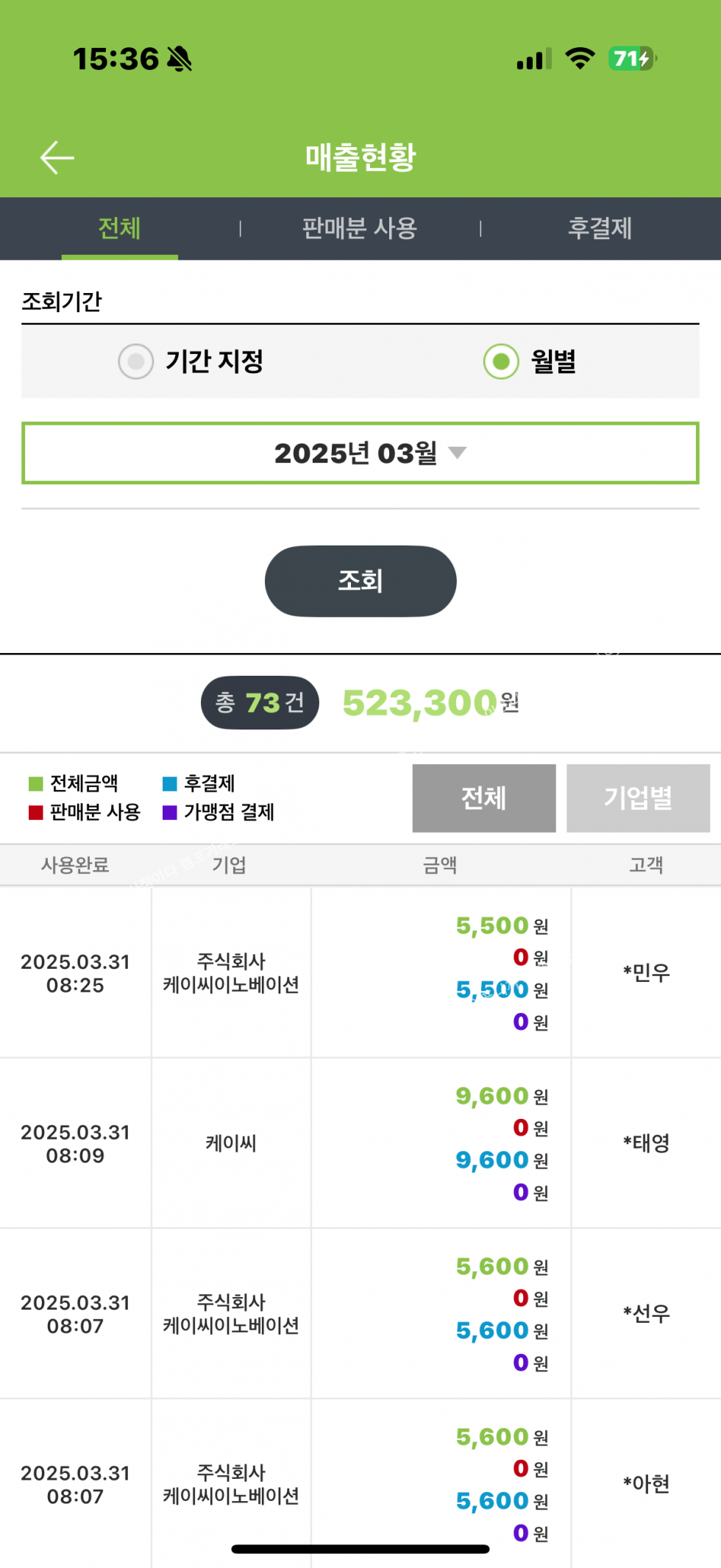Tap the cellular signal bars icon
721x1568 pixels.
click(x=534, y=60)
